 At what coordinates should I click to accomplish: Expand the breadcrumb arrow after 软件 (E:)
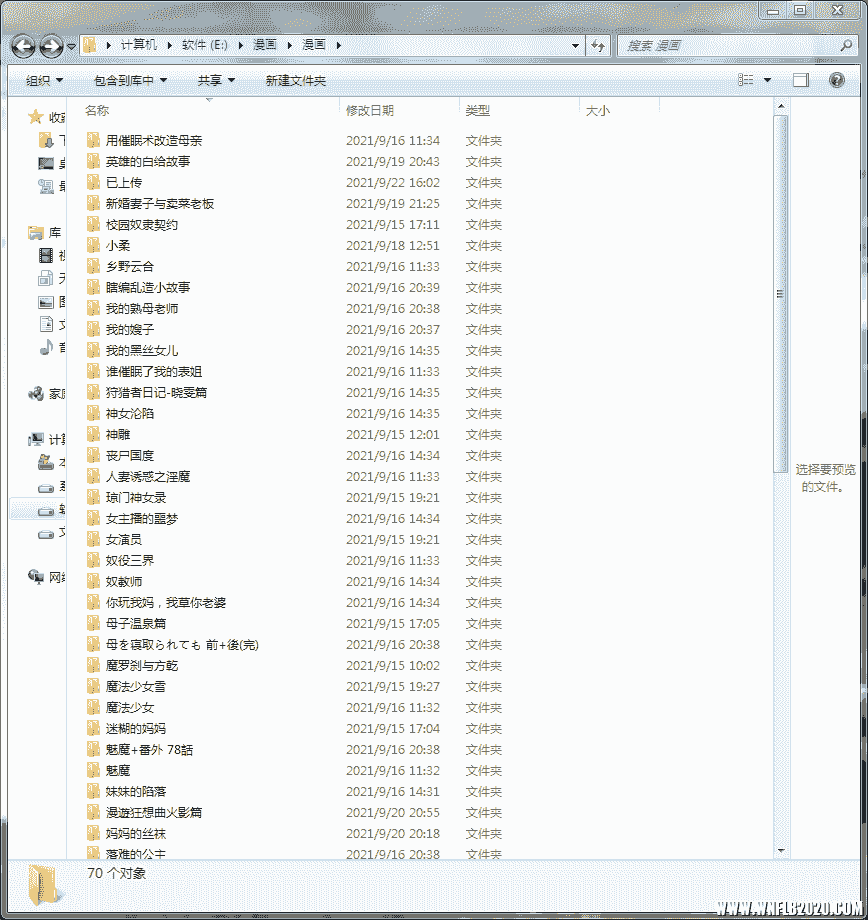[241, 45]
